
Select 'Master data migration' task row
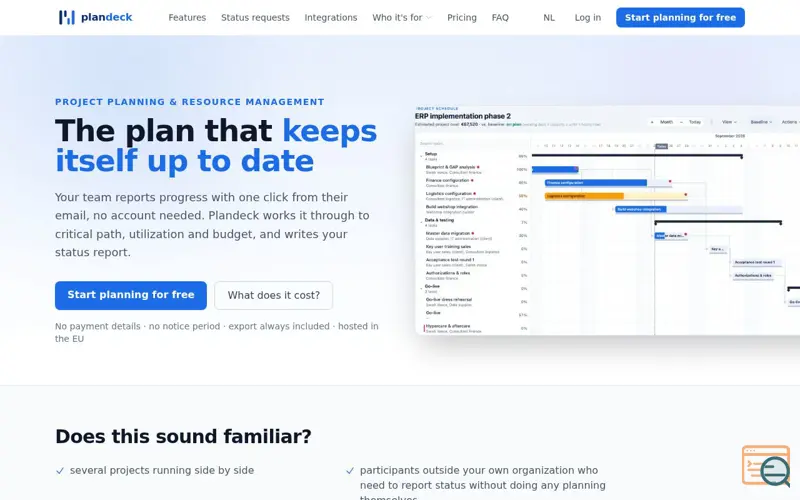[473, 236]
